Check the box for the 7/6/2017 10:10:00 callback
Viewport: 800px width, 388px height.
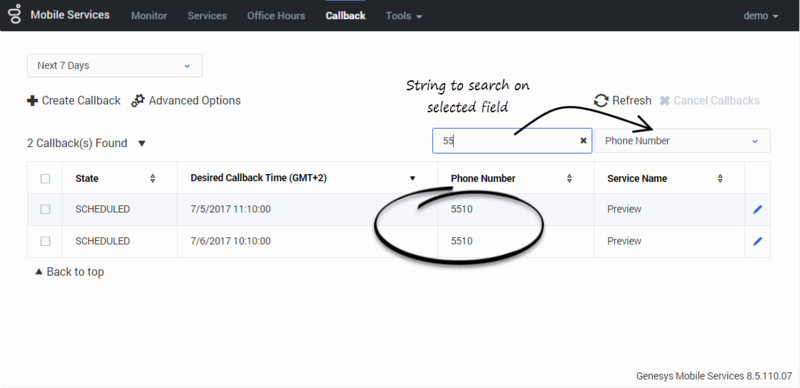(45, 241)
